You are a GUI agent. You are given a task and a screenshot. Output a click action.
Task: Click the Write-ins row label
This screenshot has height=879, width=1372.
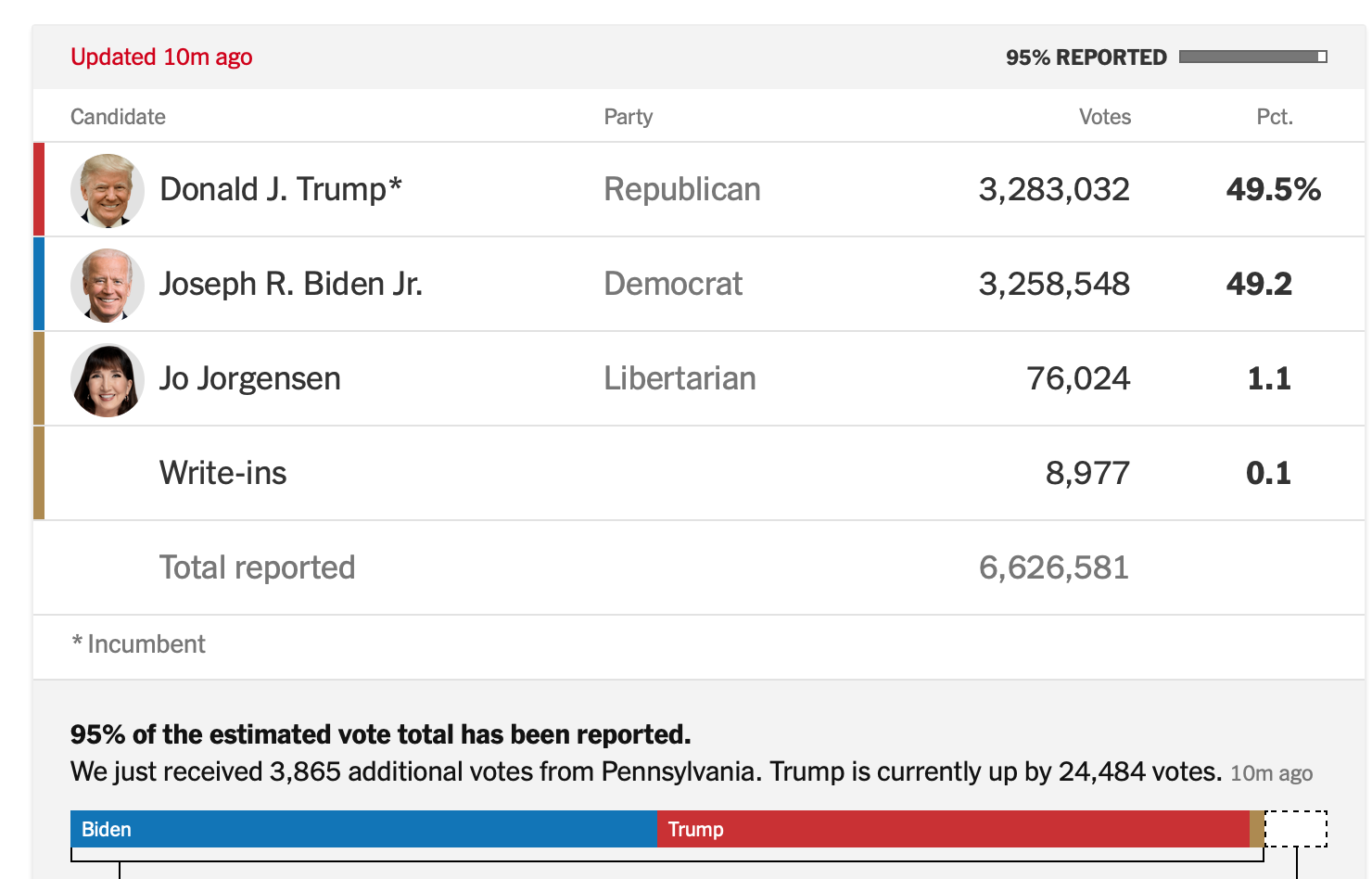(223, 473)
